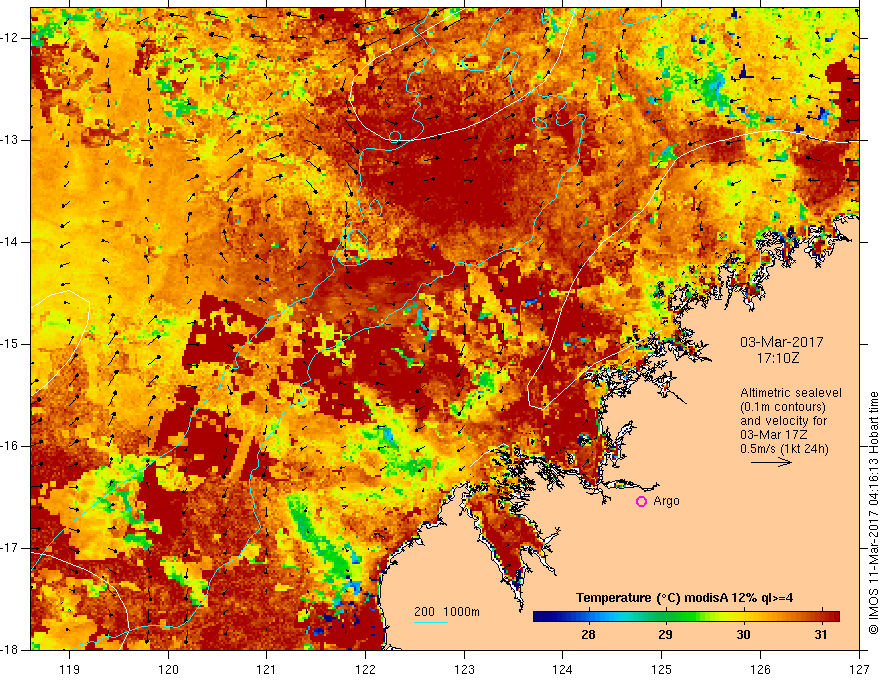Click the 'and velocity for' text line

point(783,421)
